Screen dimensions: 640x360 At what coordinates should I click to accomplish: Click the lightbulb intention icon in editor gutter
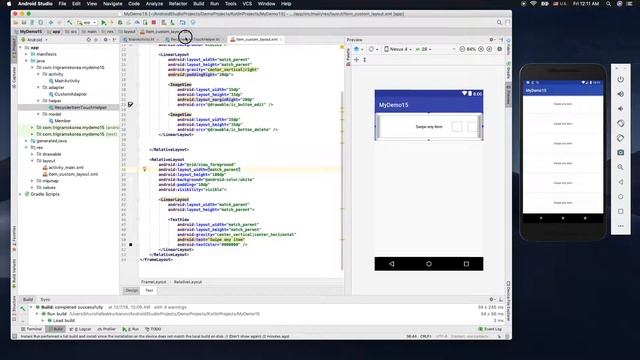point(144,169)
